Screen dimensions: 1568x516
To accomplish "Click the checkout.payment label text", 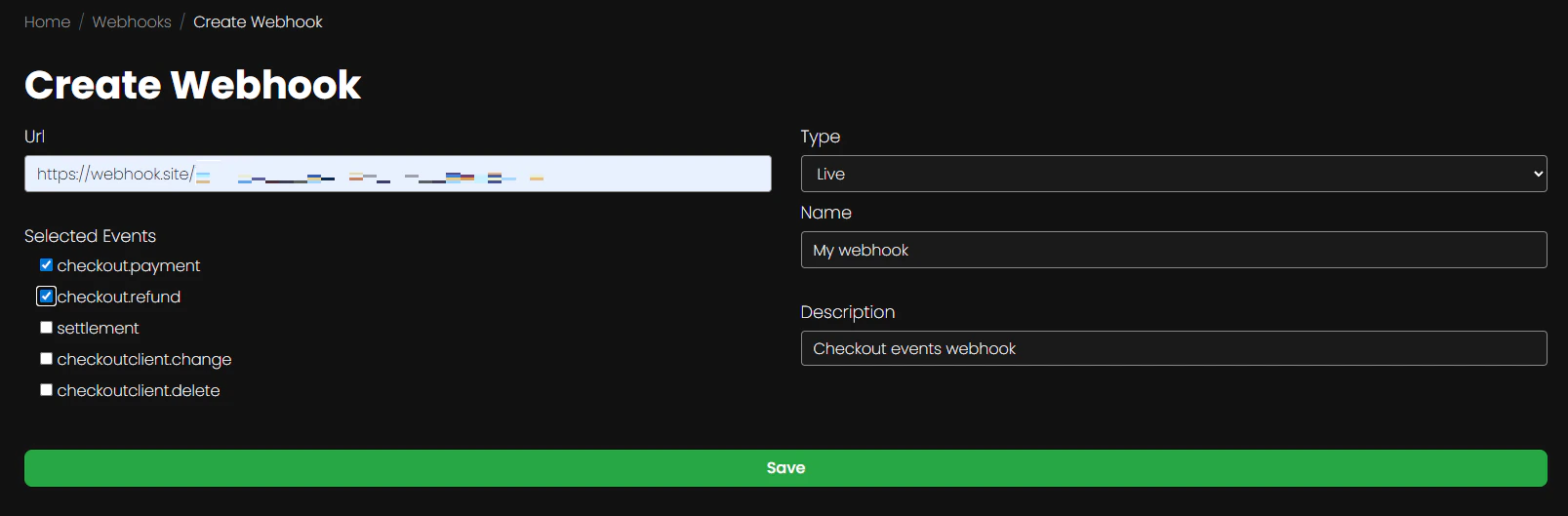I will (129, 265).
